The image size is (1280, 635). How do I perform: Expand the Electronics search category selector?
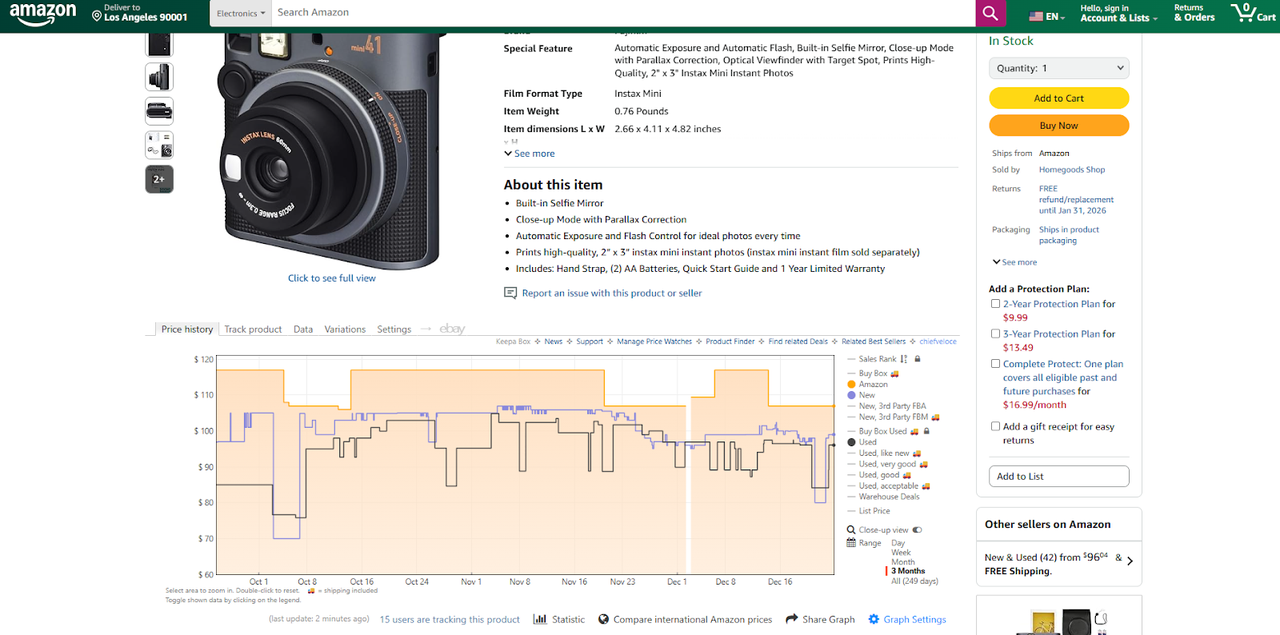(x=240, y=12)
